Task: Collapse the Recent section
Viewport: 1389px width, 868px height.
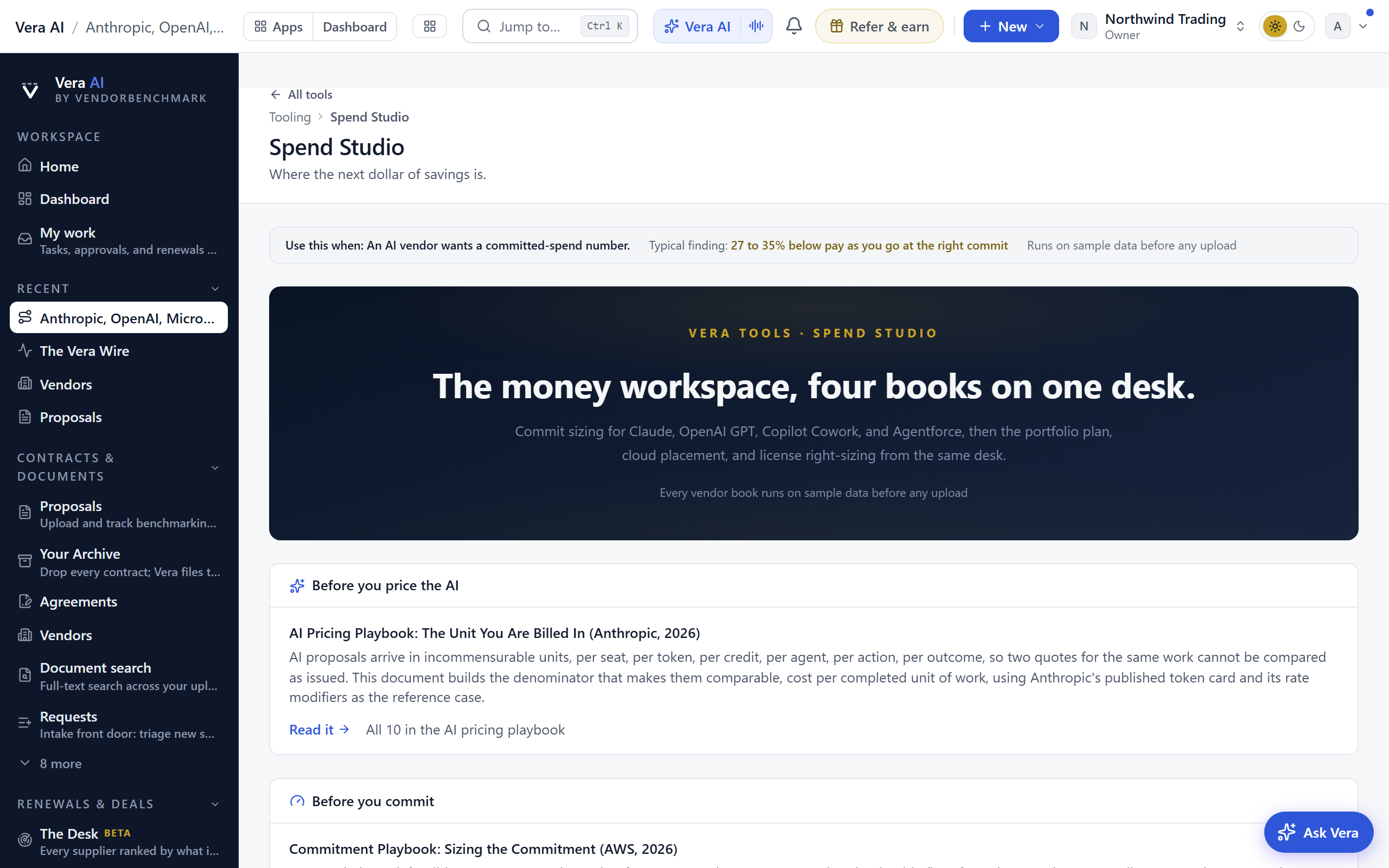Action: coord(215,289)
